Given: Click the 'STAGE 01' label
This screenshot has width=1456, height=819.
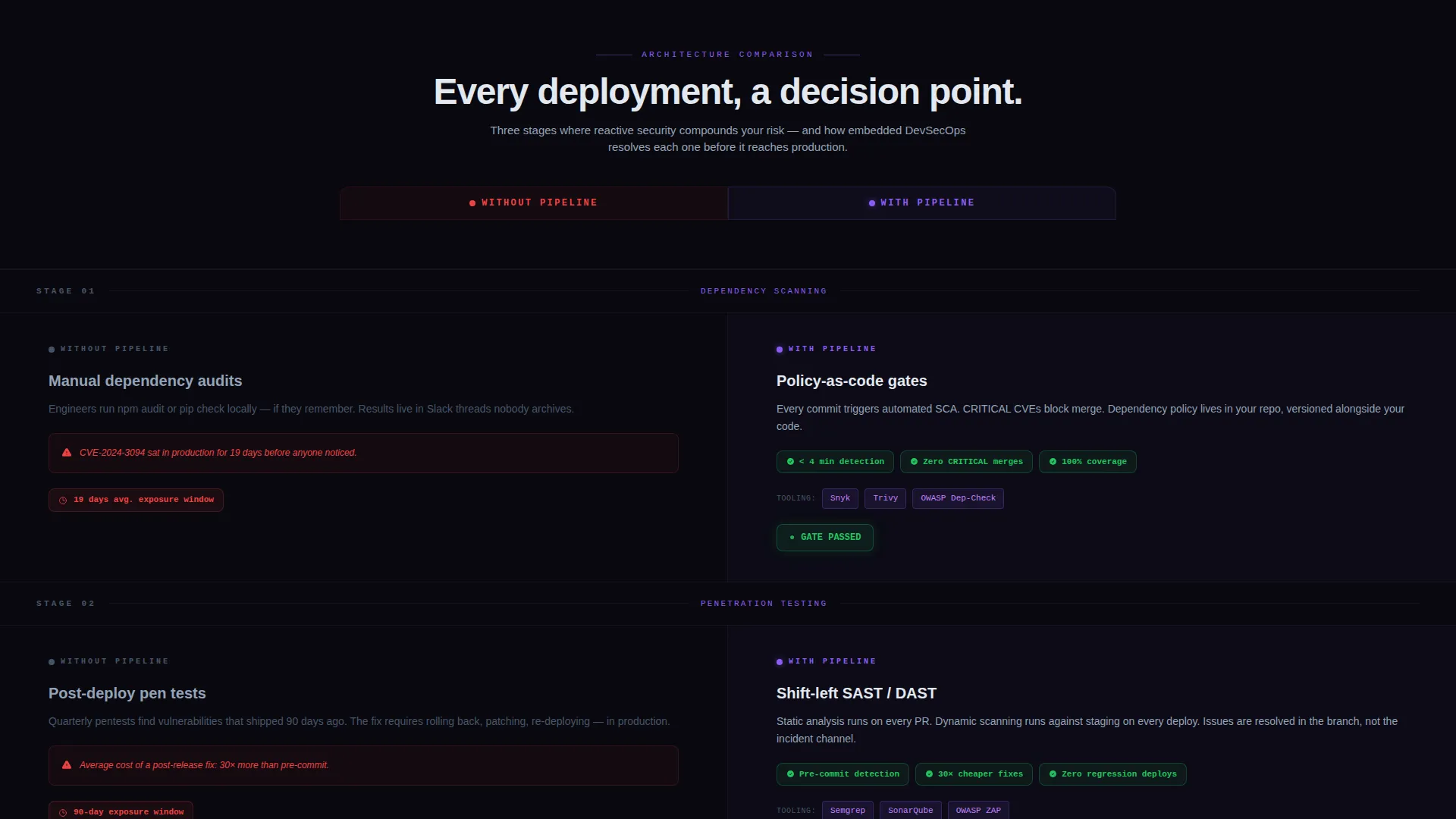Looking at the screenshot, I should 65,291.
